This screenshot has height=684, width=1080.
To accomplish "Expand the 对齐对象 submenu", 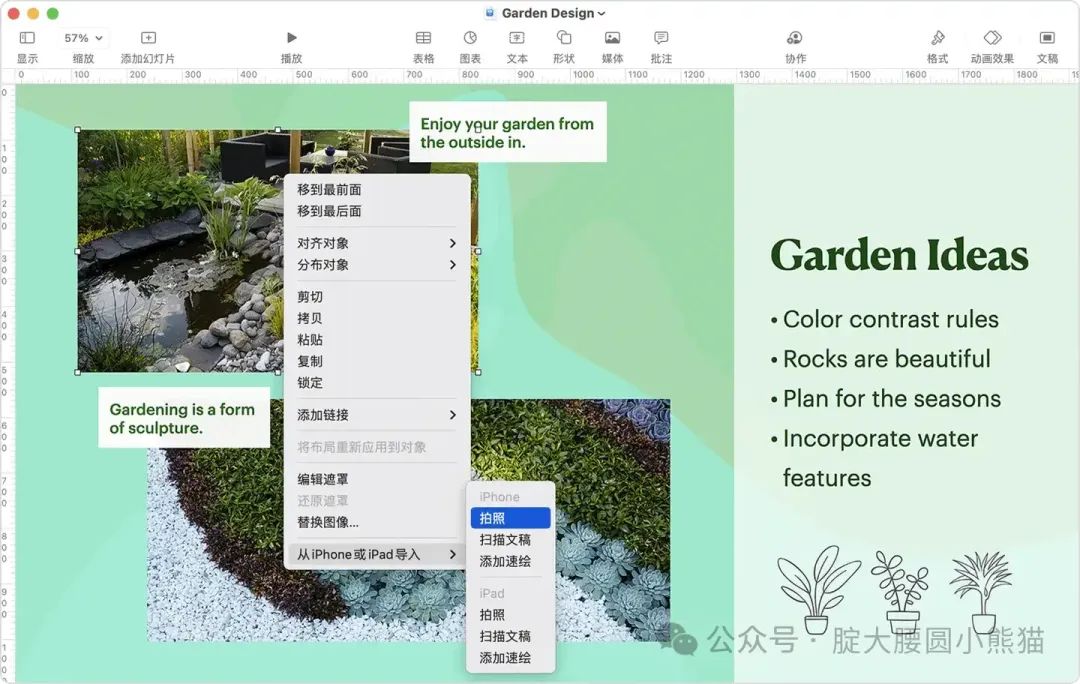I will pyautogui.click(x=376, y=243).
